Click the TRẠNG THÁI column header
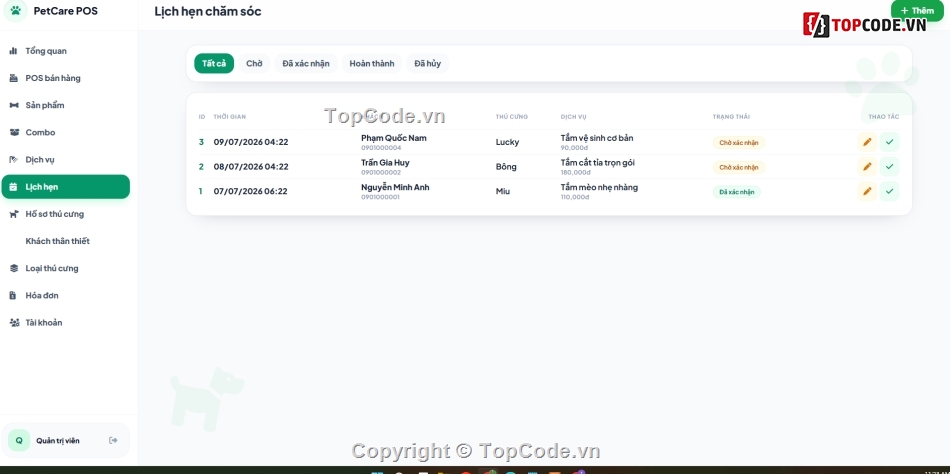This screenshot has width=950, height=474. click(x=731, y=117)
